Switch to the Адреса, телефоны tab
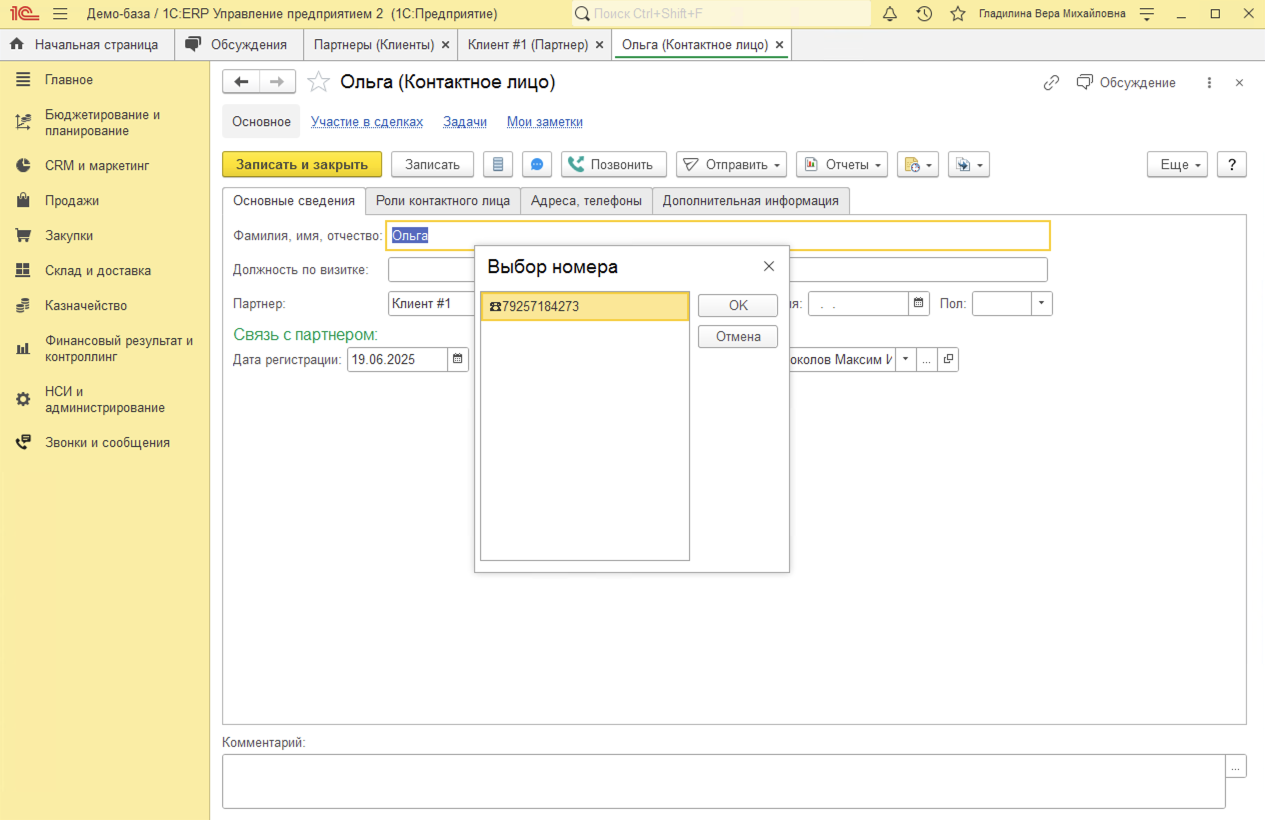The image size is (1265, 820). click(586, 201)
